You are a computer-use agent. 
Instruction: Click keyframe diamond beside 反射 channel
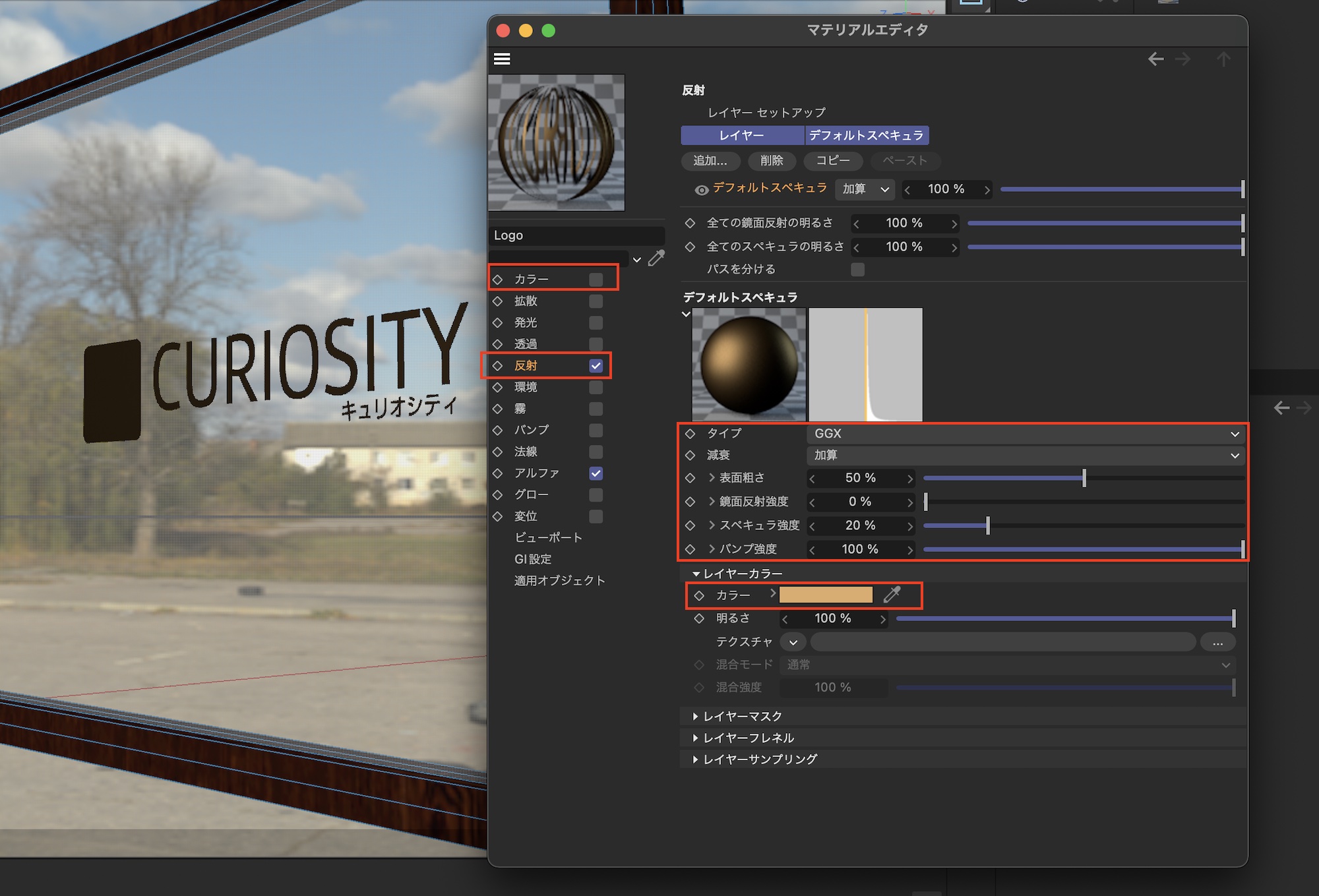pos(498,366)
